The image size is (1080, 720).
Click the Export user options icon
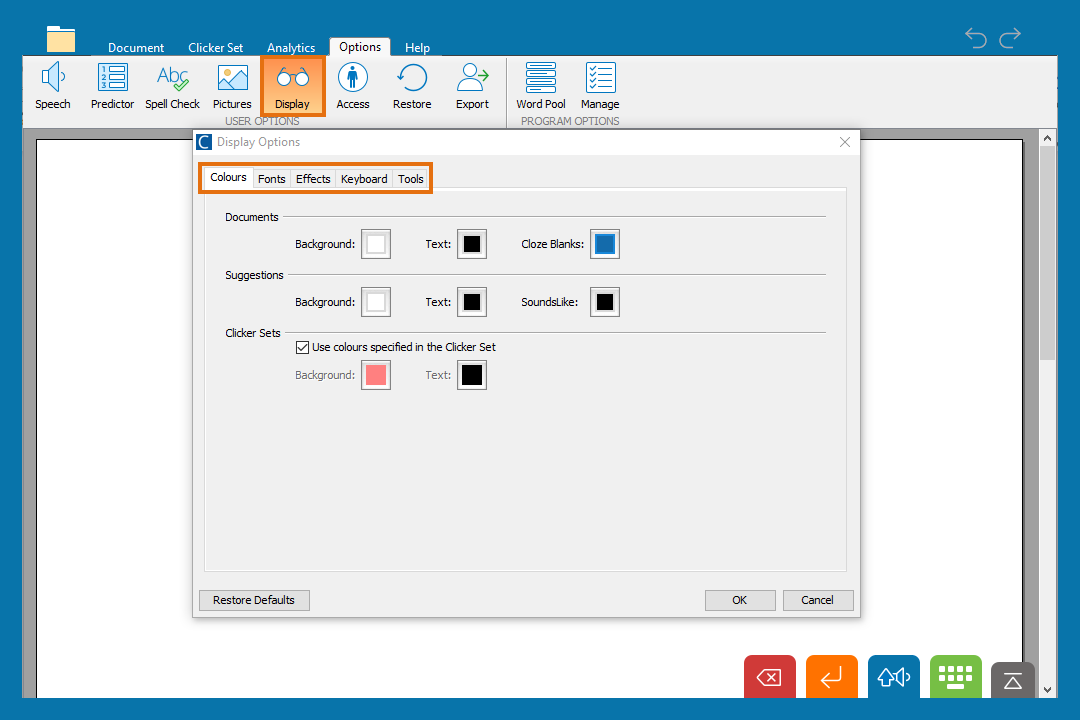point(472,86)
